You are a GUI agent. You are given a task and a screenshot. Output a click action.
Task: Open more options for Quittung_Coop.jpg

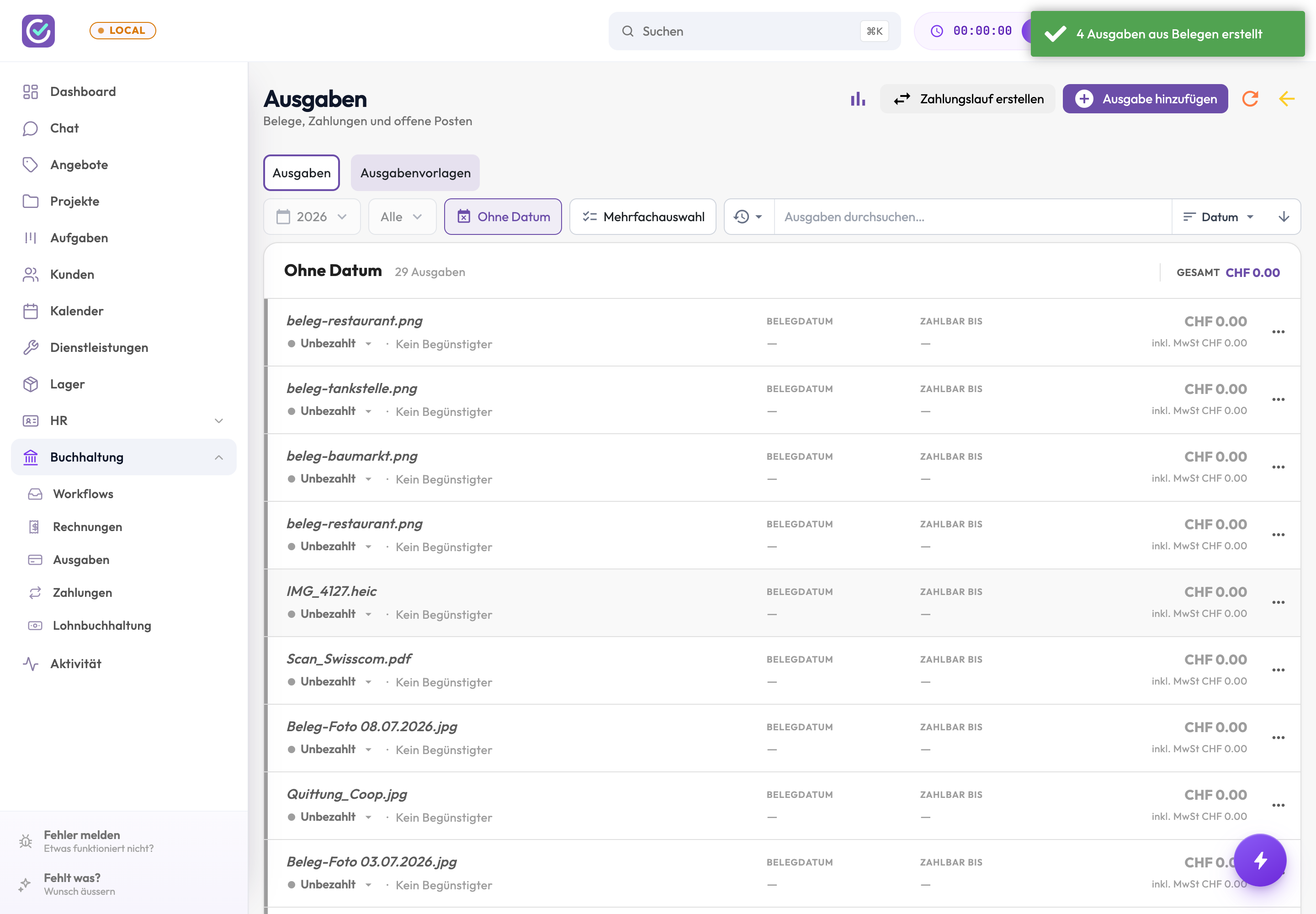pos(1278,805)
